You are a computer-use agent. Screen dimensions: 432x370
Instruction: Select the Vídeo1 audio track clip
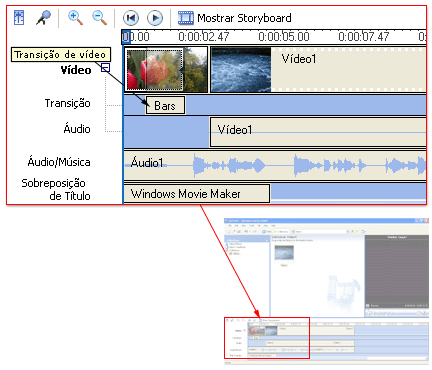coord(318,132)
